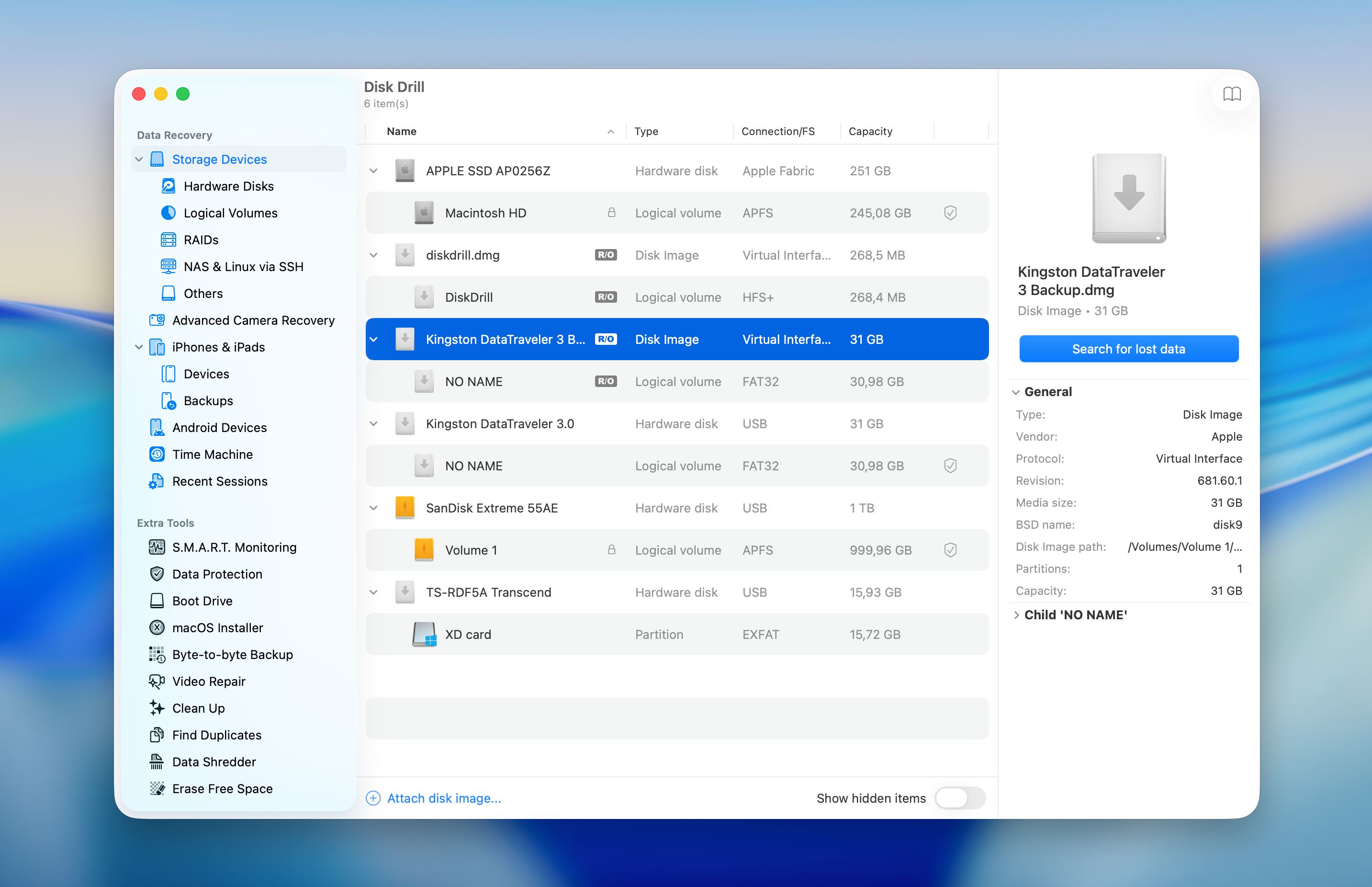Click the Logical Volumes pie icon

pyautogui.click(x=168, y=213)
